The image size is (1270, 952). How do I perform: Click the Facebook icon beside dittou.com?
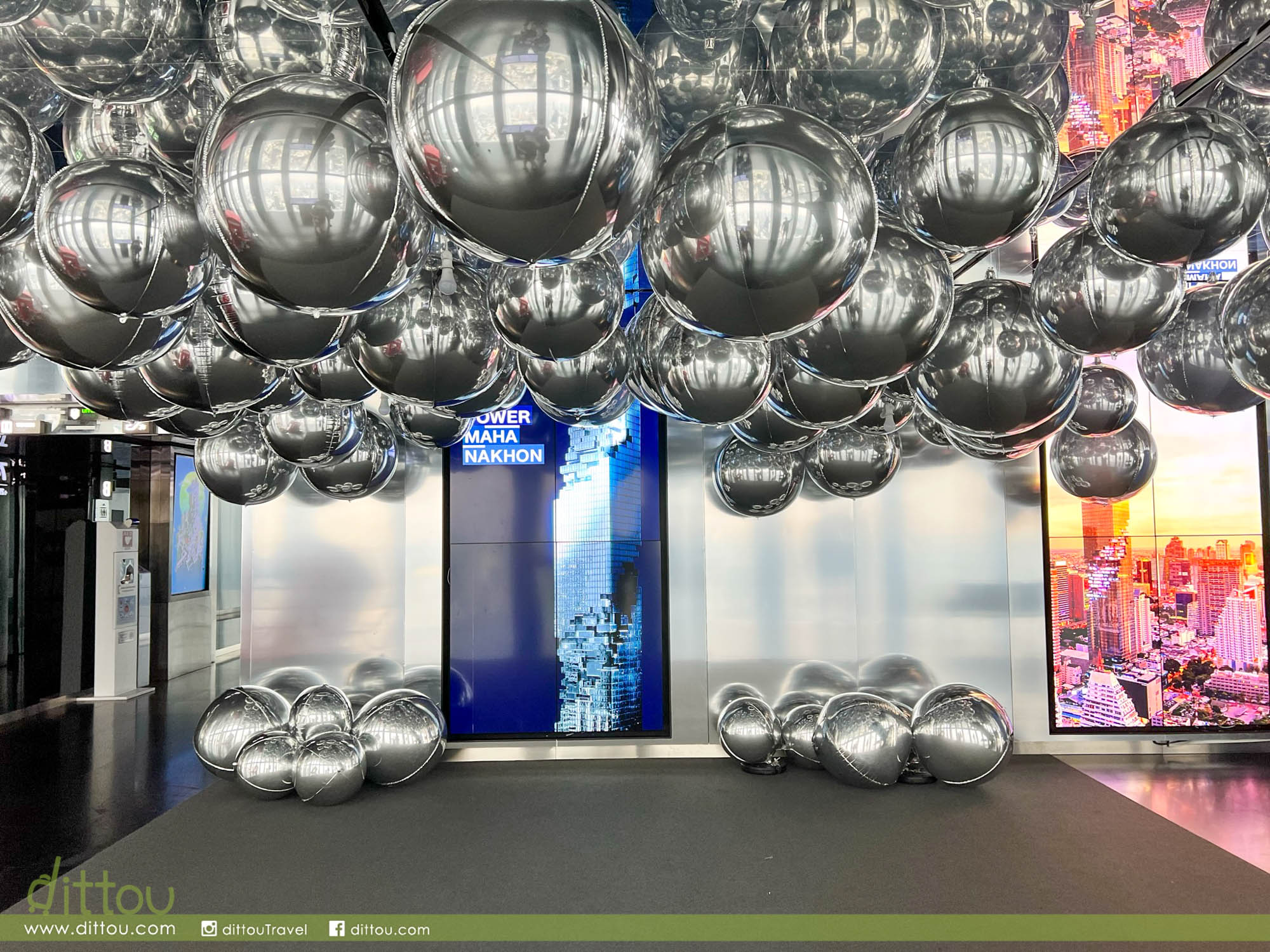[x=337, y=929]
